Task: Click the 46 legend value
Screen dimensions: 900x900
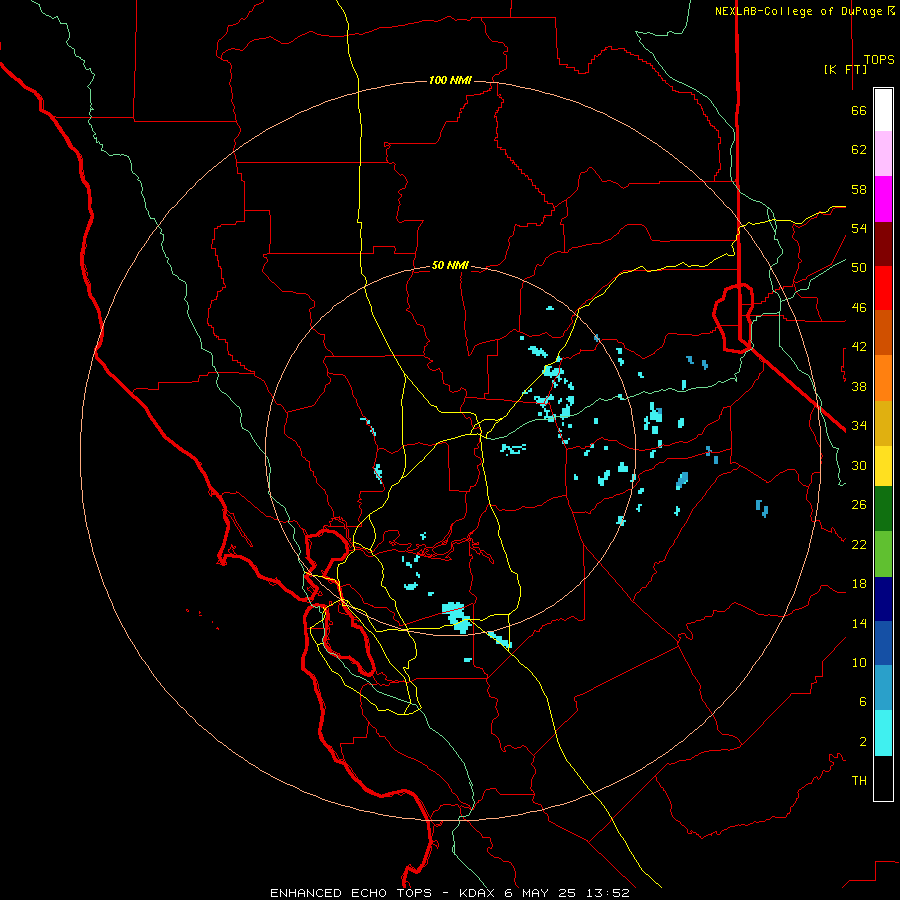Action: click(x=859, y=308)
